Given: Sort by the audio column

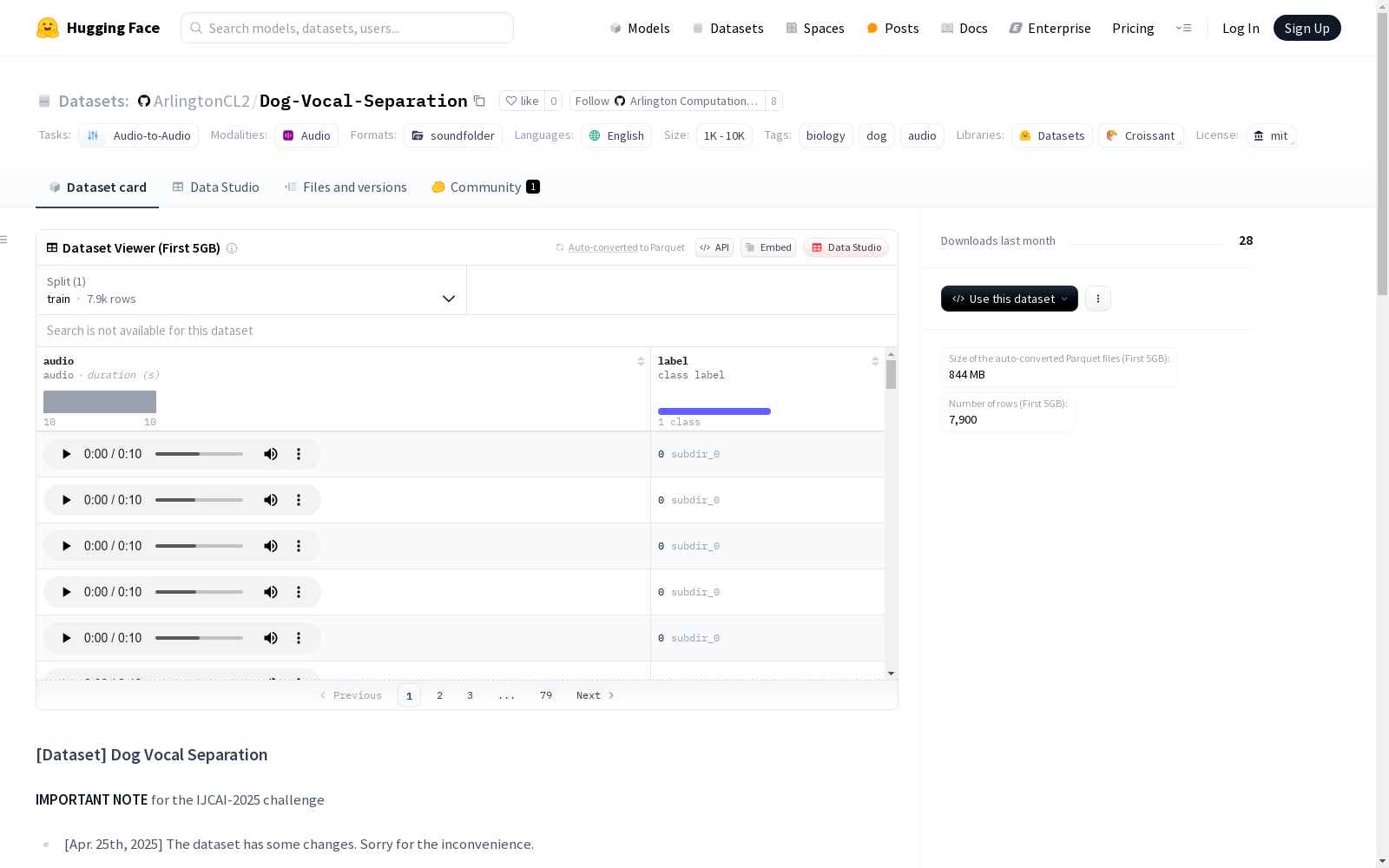Looking at the screenshot, I should pyautogui.click(x=641, y=361).
